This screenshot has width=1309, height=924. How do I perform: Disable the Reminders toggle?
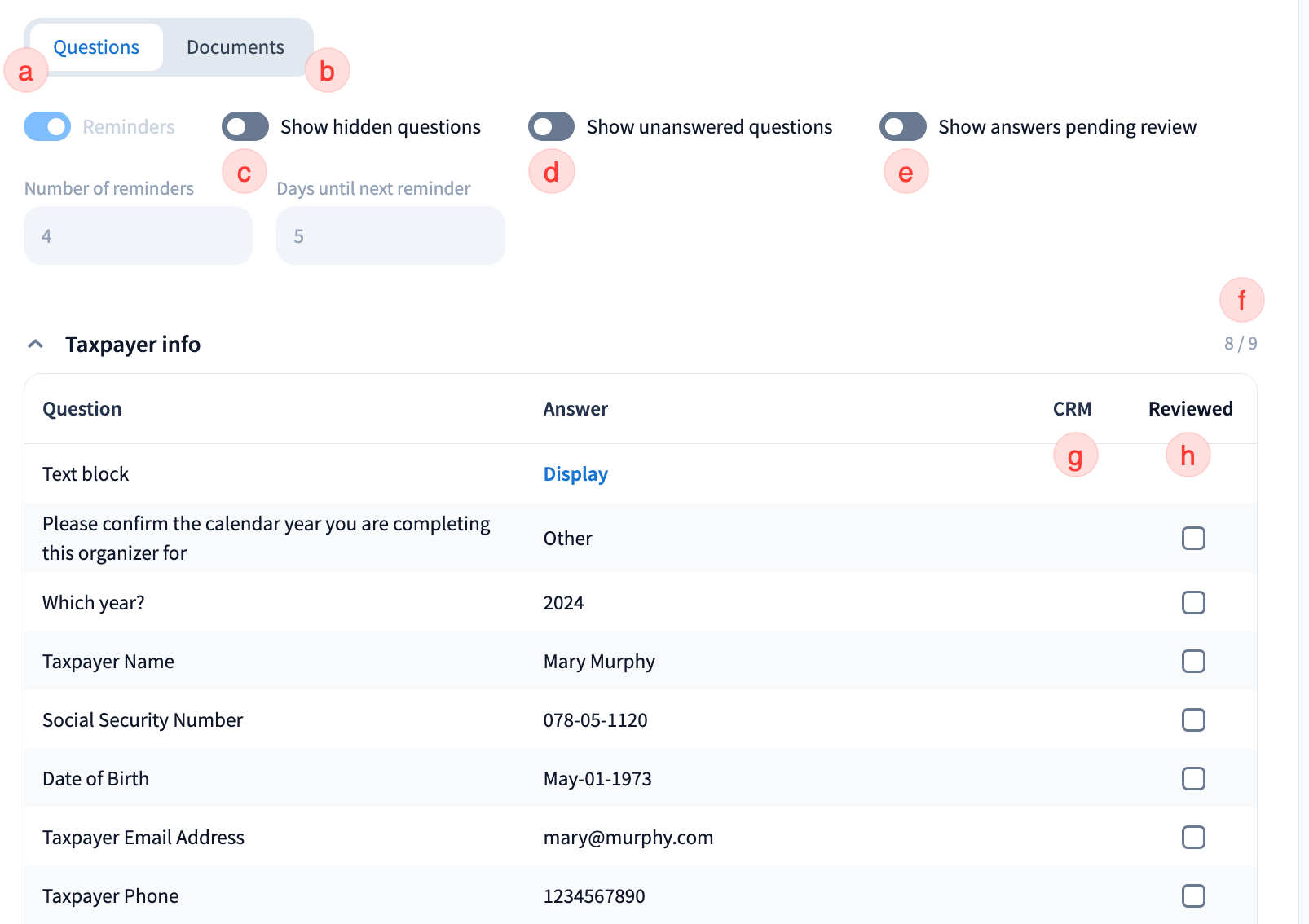coord(47,127)
